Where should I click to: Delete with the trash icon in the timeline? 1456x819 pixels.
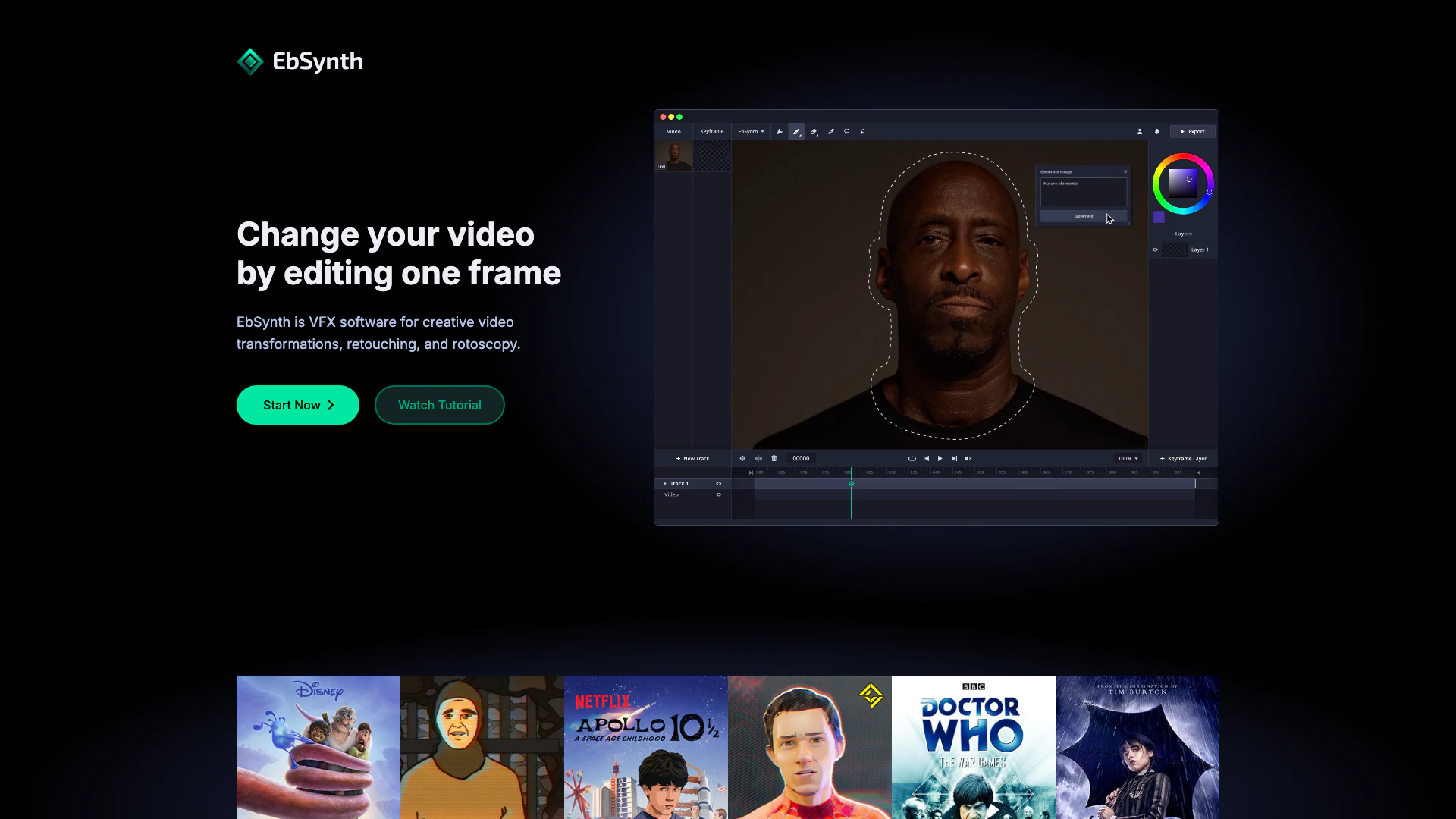[774, 459]
